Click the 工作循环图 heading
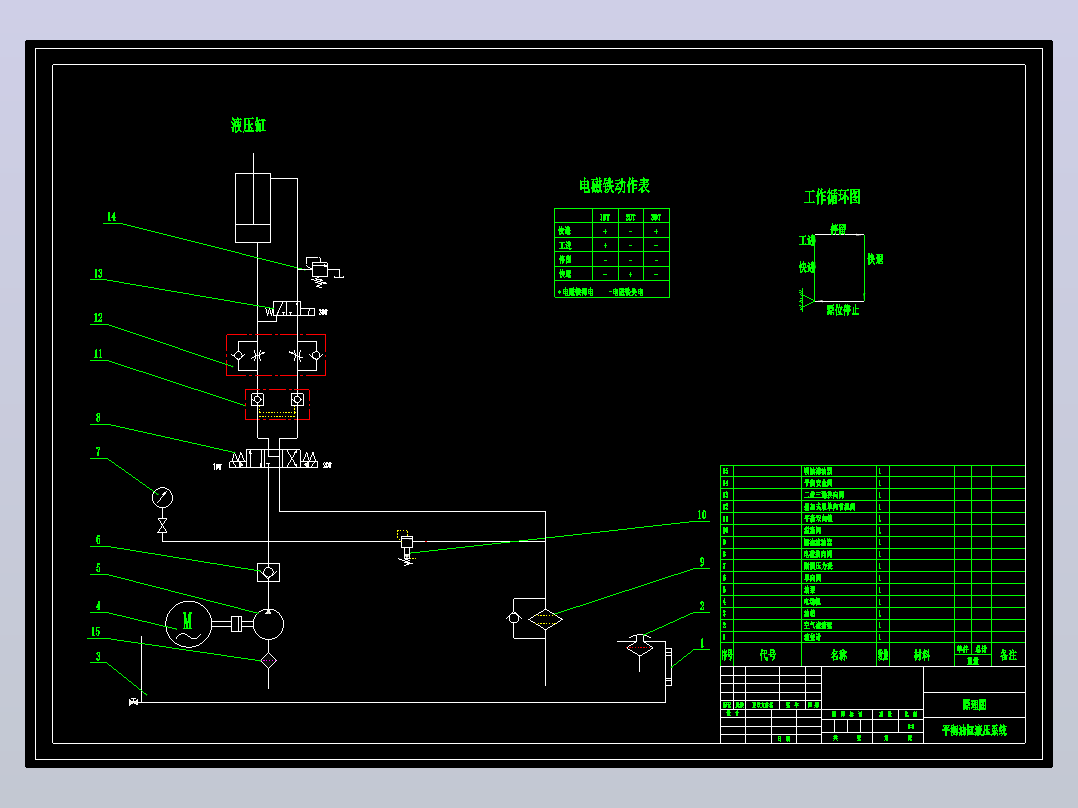This screenshot has height=808, width=1078. 832,197
